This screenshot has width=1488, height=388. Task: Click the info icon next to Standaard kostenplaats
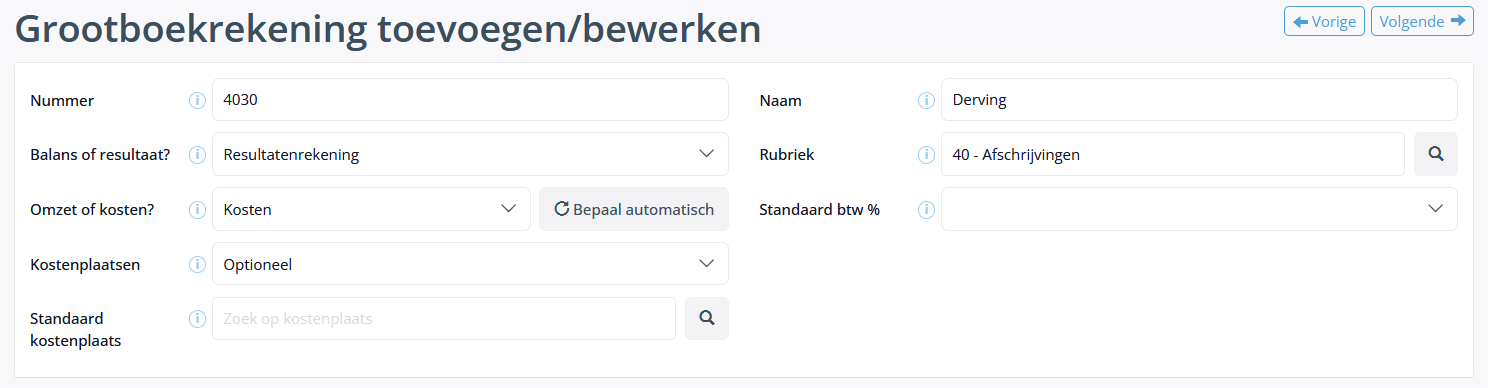coord(197,319)
